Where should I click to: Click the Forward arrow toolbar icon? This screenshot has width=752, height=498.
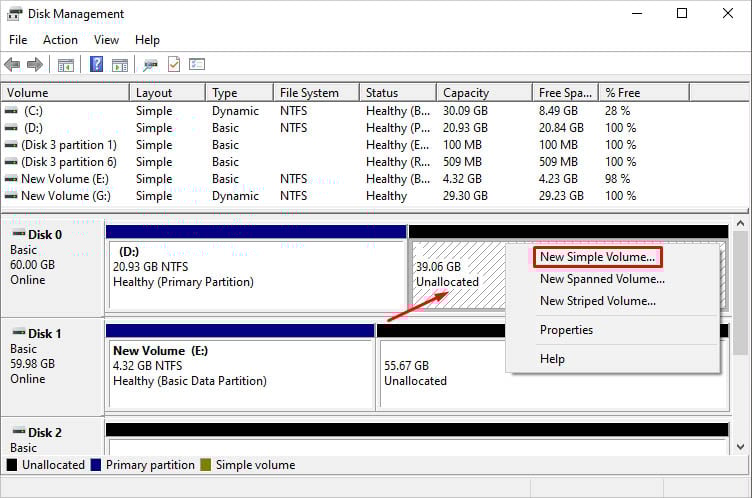[35, 65]
